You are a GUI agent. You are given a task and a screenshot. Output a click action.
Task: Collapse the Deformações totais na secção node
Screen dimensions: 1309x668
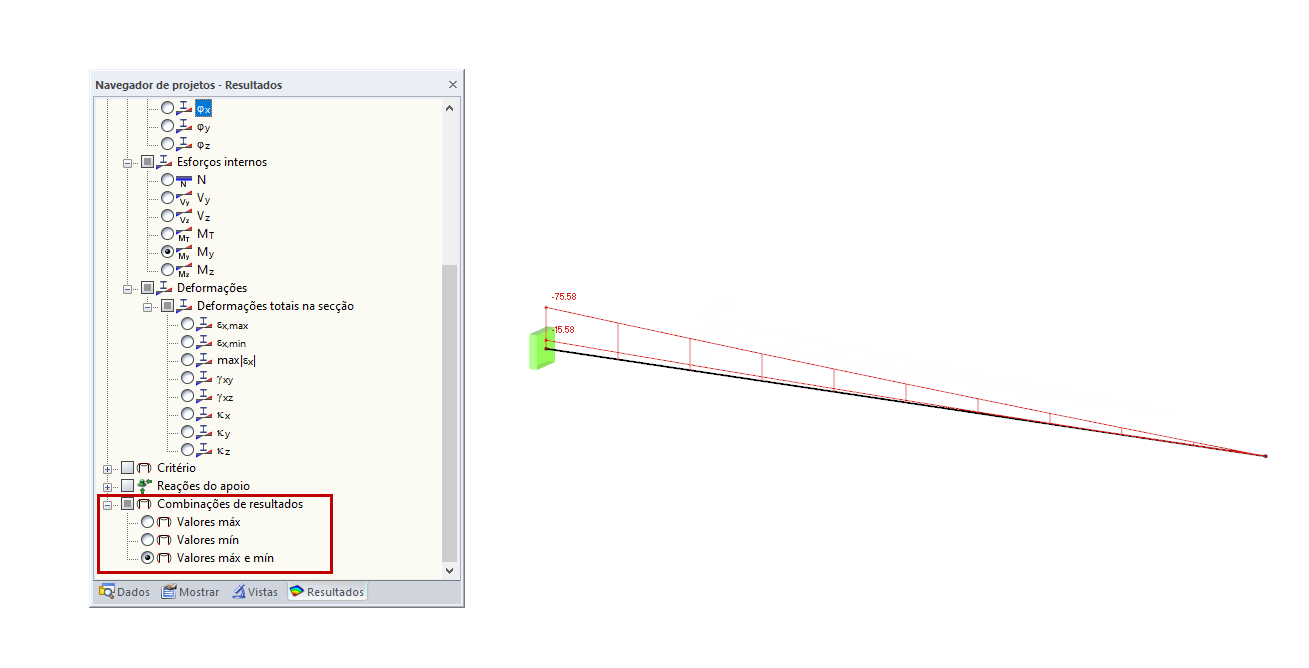pyautogui.click(x=148, y=306)
